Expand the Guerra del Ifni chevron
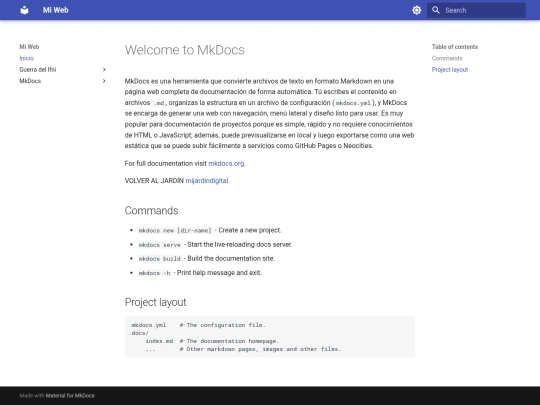The height and width of the screenshot is (405, 540). (x=104, y=70)
